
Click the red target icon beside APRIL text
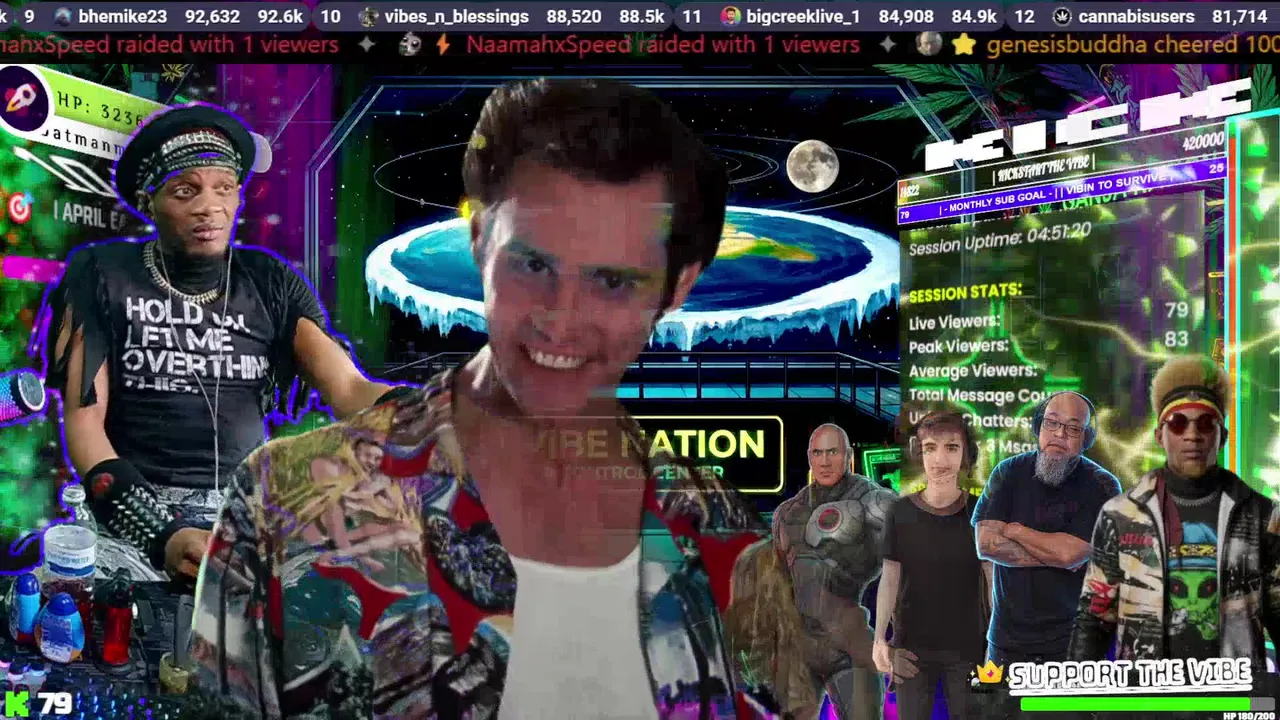[x=19, y=207]
